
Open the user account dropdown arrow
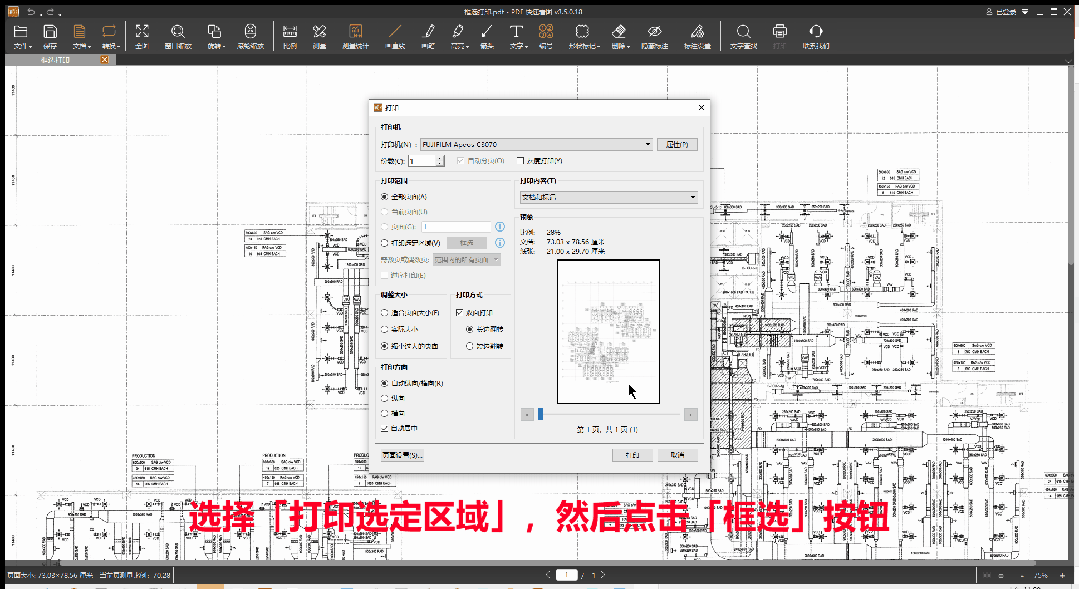point(1025,12)
